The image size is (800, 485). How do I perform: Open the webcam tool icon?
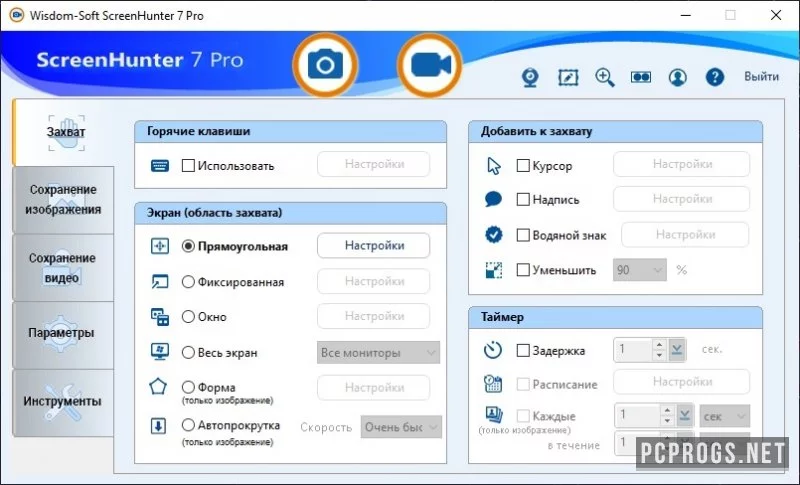click(531, 78)
